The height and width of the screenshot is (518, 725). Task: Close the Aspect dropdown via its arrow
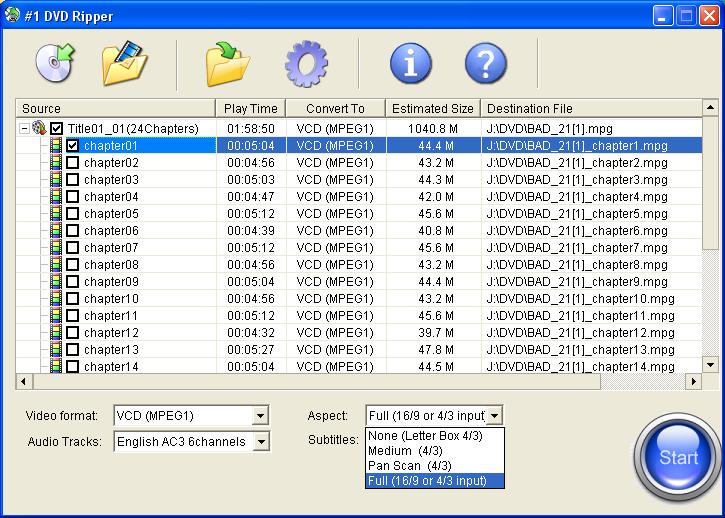494,415
